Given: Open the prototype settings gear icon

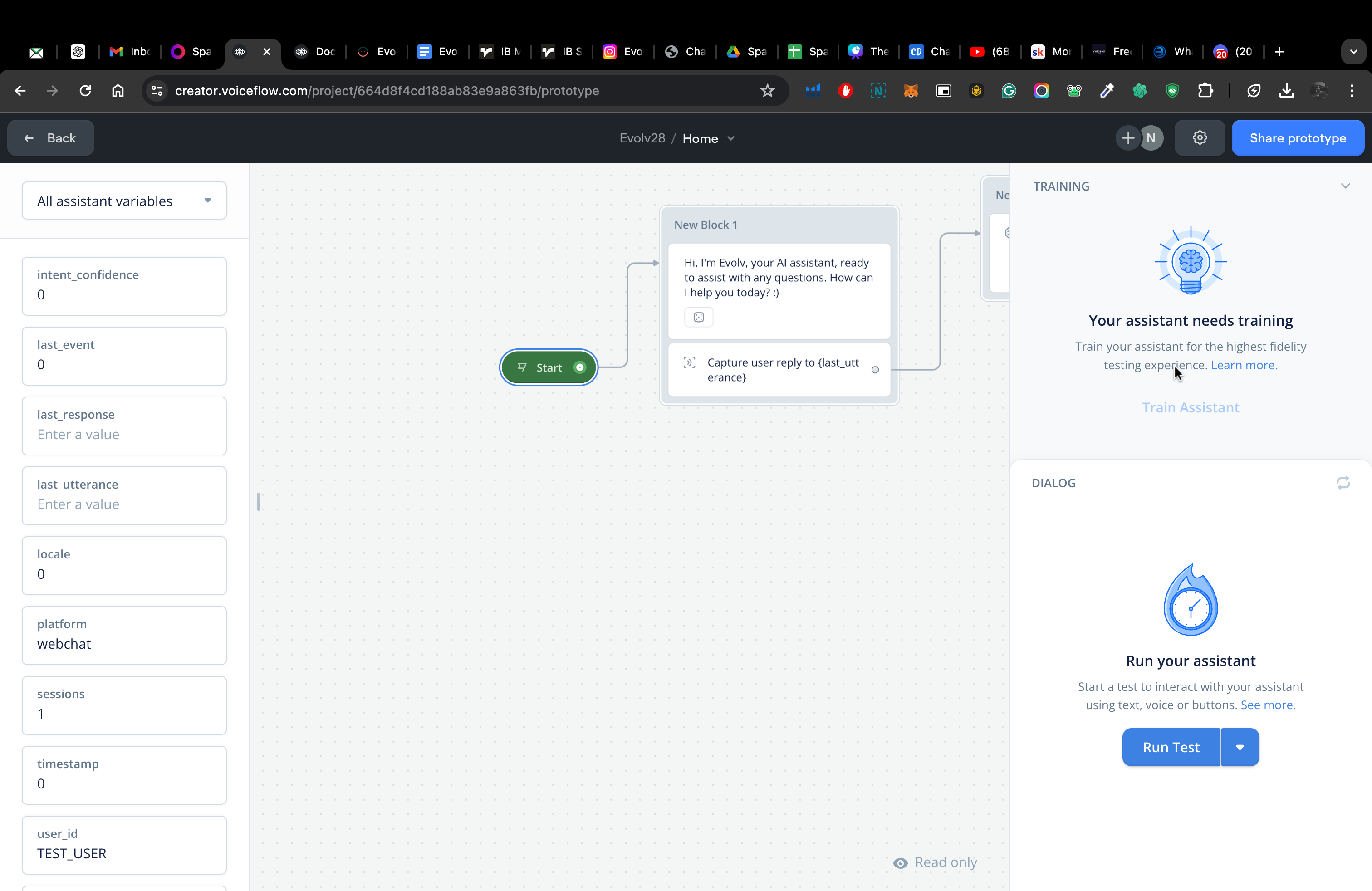Looking at the screenshot, I should (1199, 138).
